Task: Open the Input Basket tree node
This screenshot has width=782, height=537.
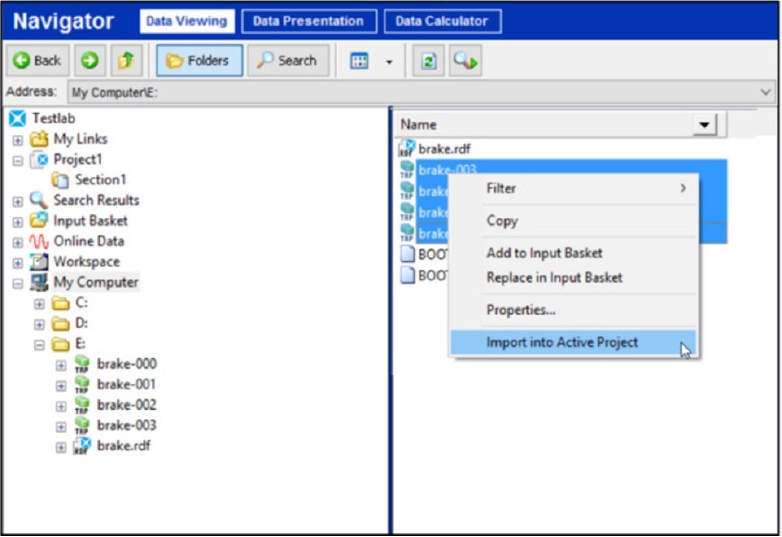Action: [x=90, y=221]
